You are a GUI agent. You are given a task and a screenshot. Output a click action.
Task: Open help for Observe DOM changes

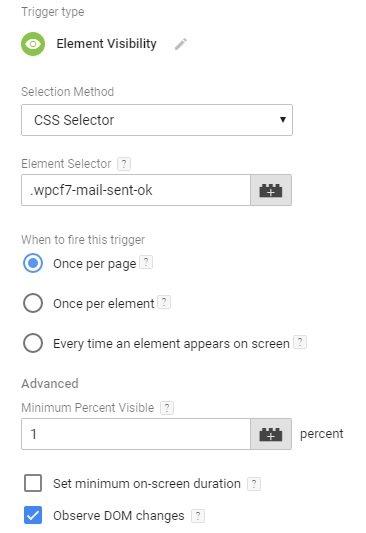tap(198, 515)
